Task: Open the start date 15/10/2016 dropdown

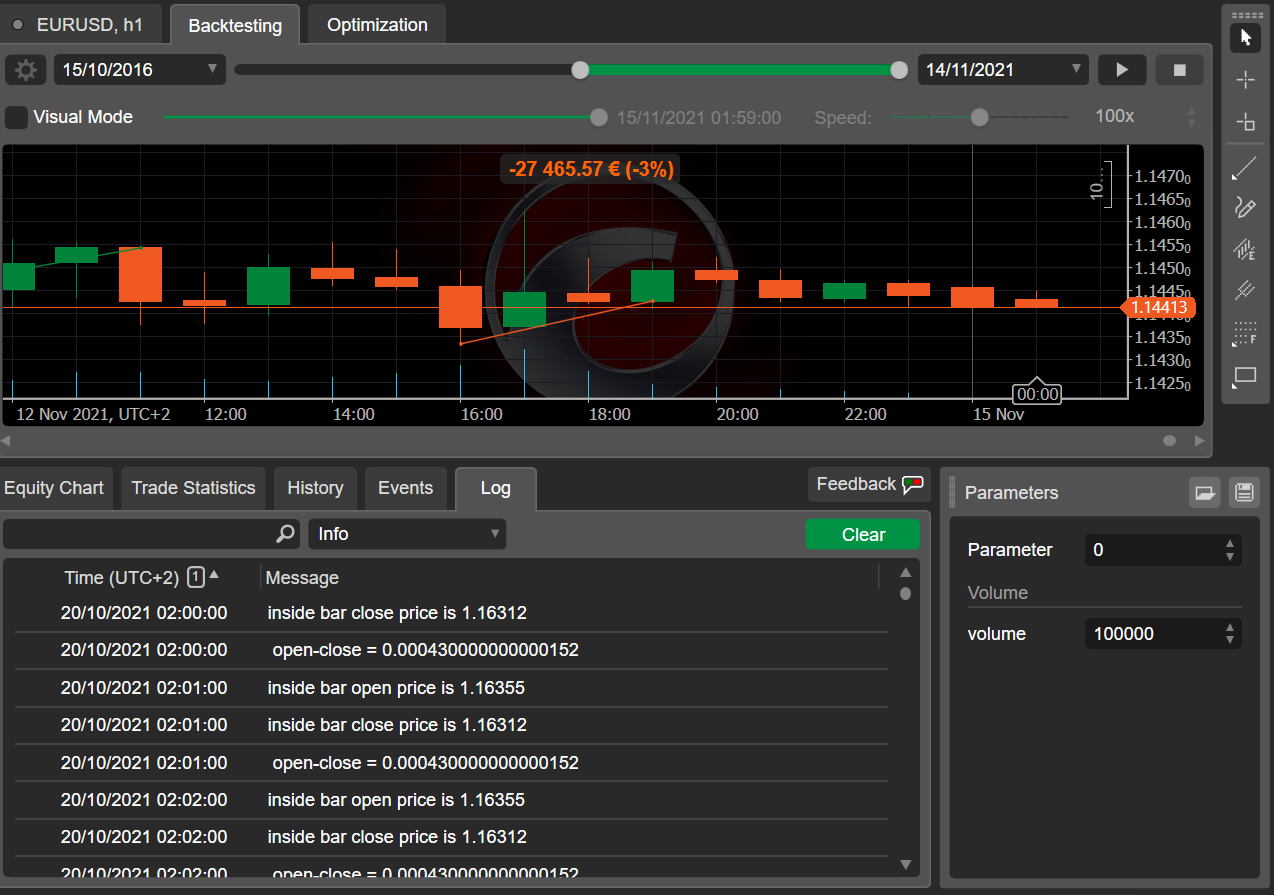Action: pyautogui.click(x=139, y=70)
